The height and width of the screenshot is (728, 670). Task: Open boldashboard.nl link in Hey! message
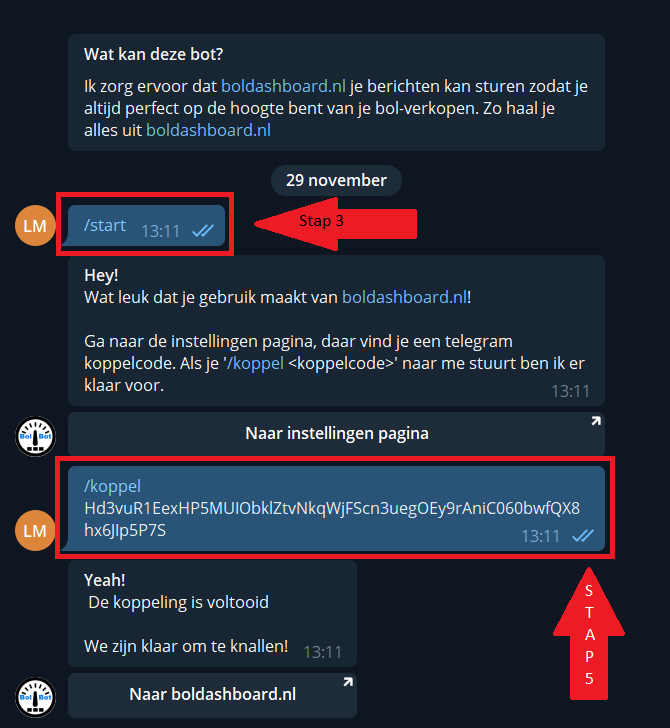(404, 297)
